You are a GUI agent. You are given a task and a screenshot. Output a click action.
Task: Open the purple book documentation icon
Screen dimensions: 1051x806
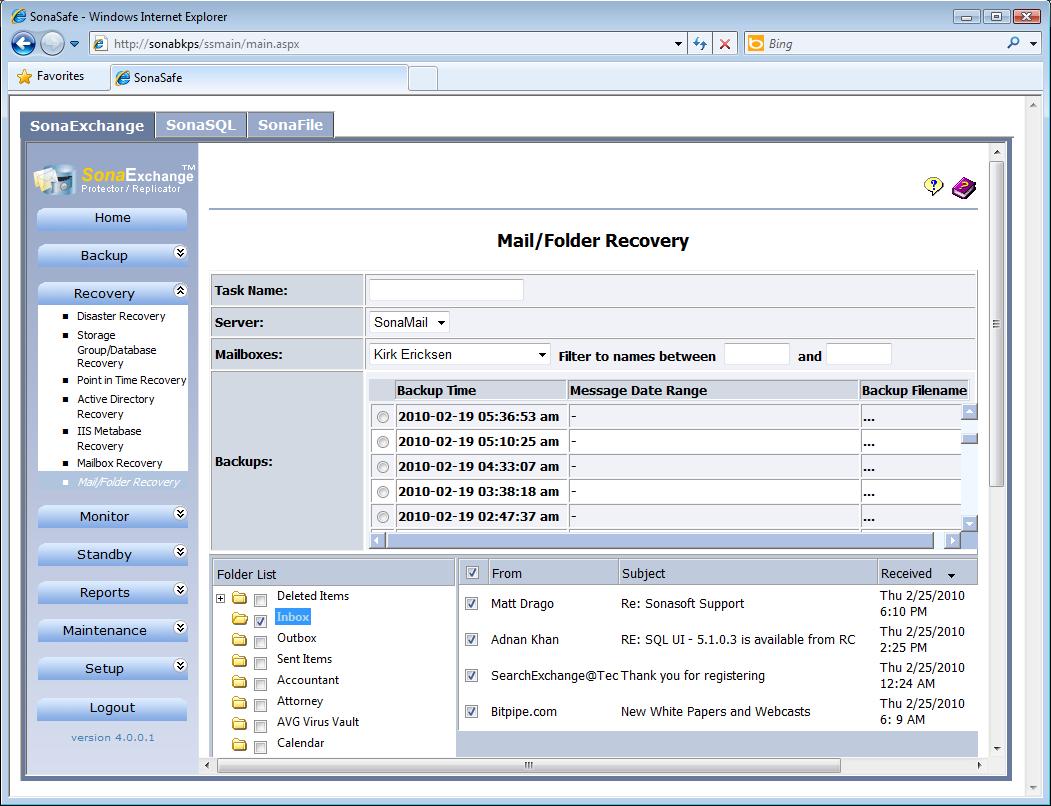tap(963, 187)
